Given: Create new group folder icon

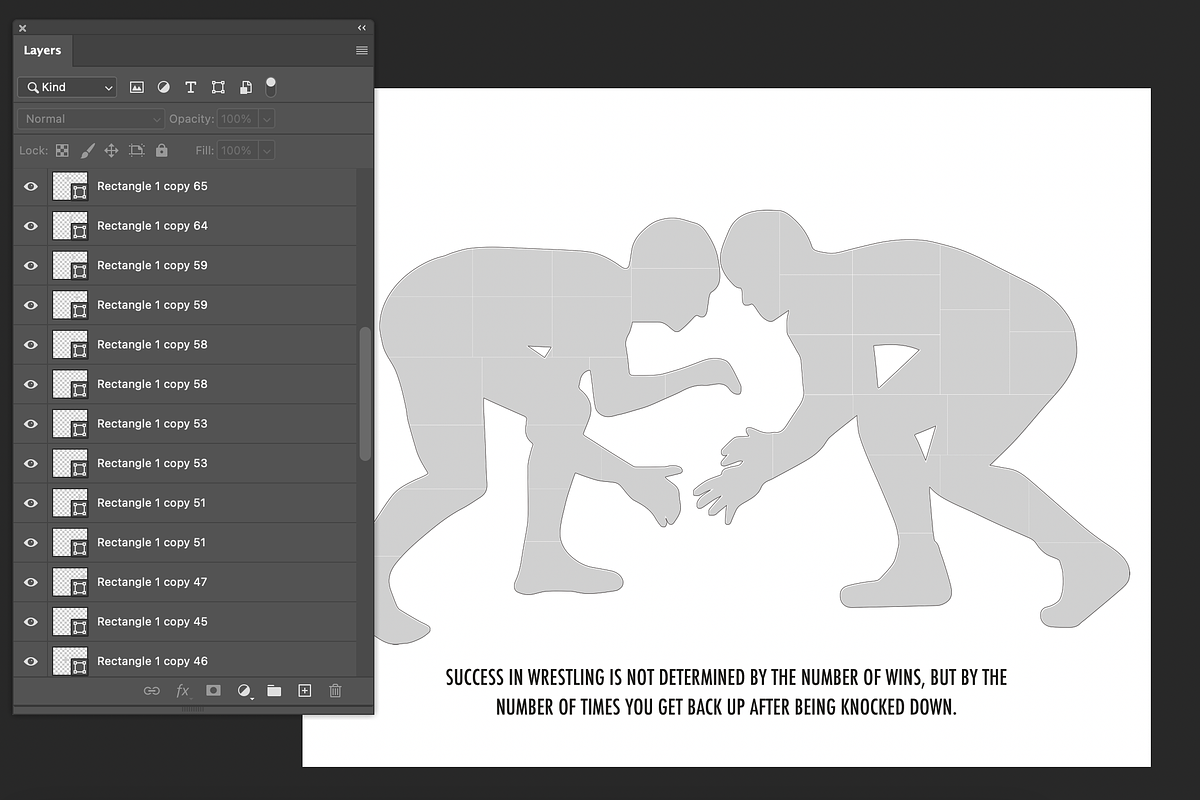Looking at the screenshot, I should pyautogui.click(x=274, y=690).
